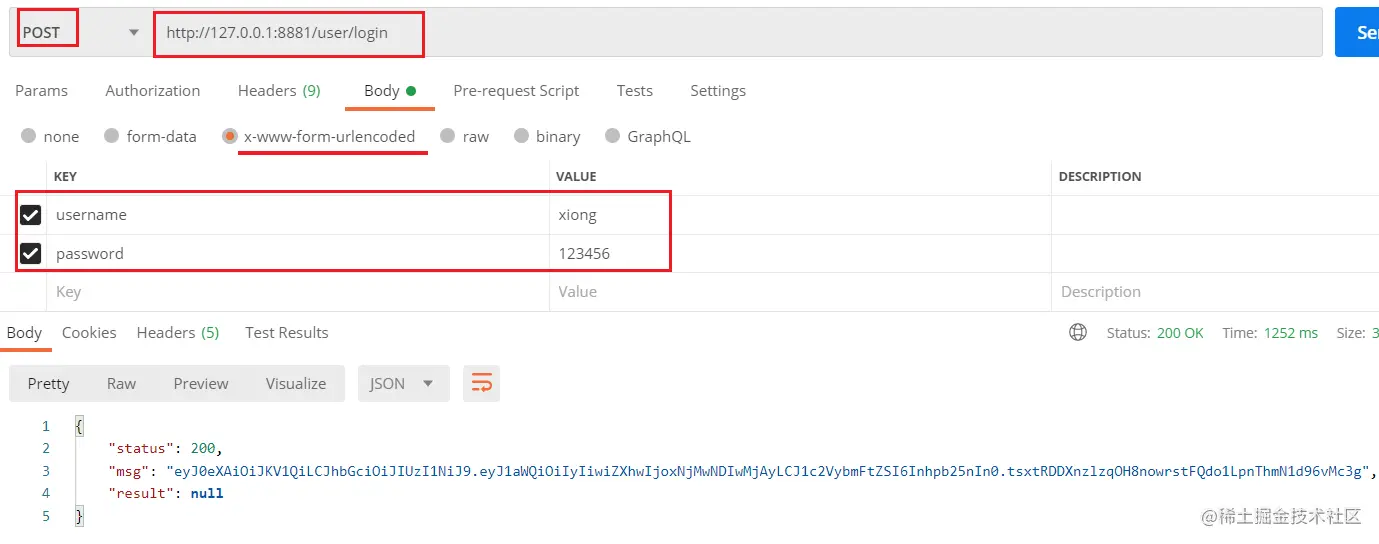The height and width of the screenshot is (544, 1379).
Task: Click the DESCRIPTION column header
Action: point(1100,176)
